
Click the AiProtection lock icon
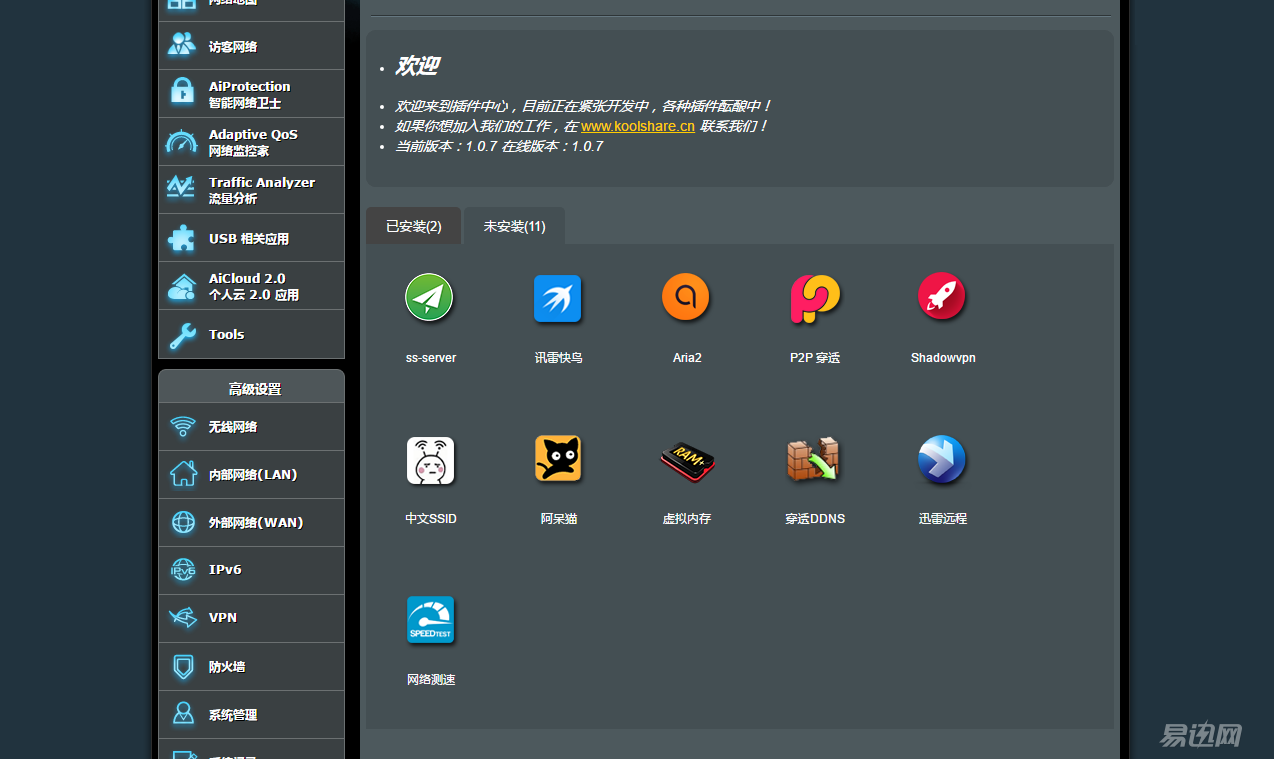pyautogui.click(x=182, y=93)
